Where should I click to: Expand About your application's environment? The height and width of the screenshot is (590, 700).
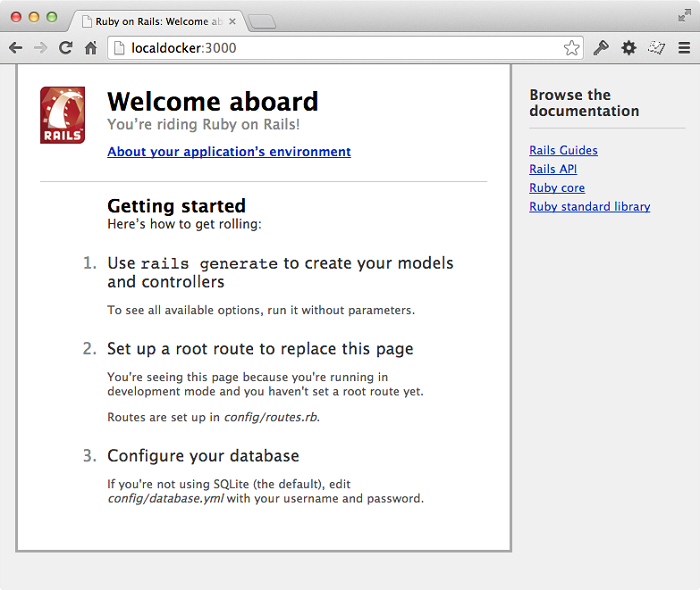pos(229,152)
